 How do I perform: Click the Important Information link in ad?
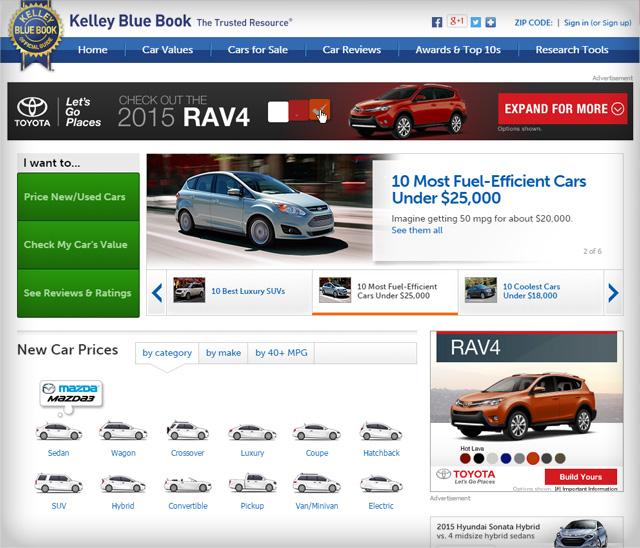[586, 488]
